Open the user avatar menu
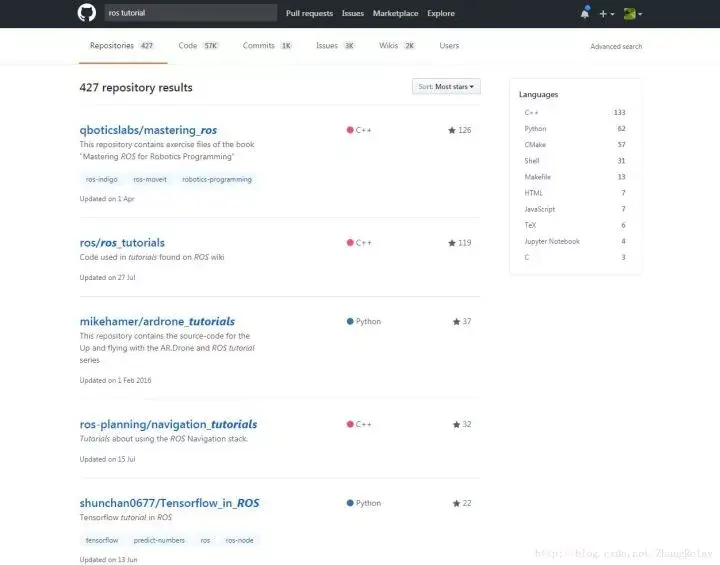 coord(631,14)
